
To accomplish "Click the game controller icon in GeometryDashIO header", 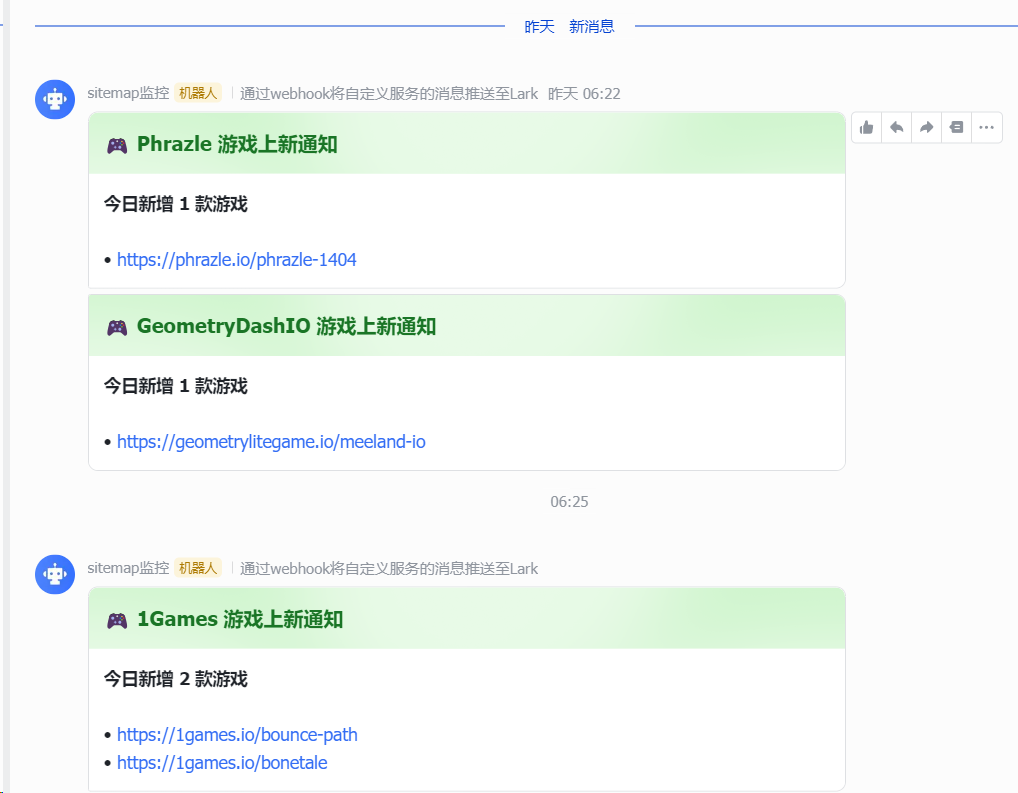I will pyautogui.click(x=116, y=324).
